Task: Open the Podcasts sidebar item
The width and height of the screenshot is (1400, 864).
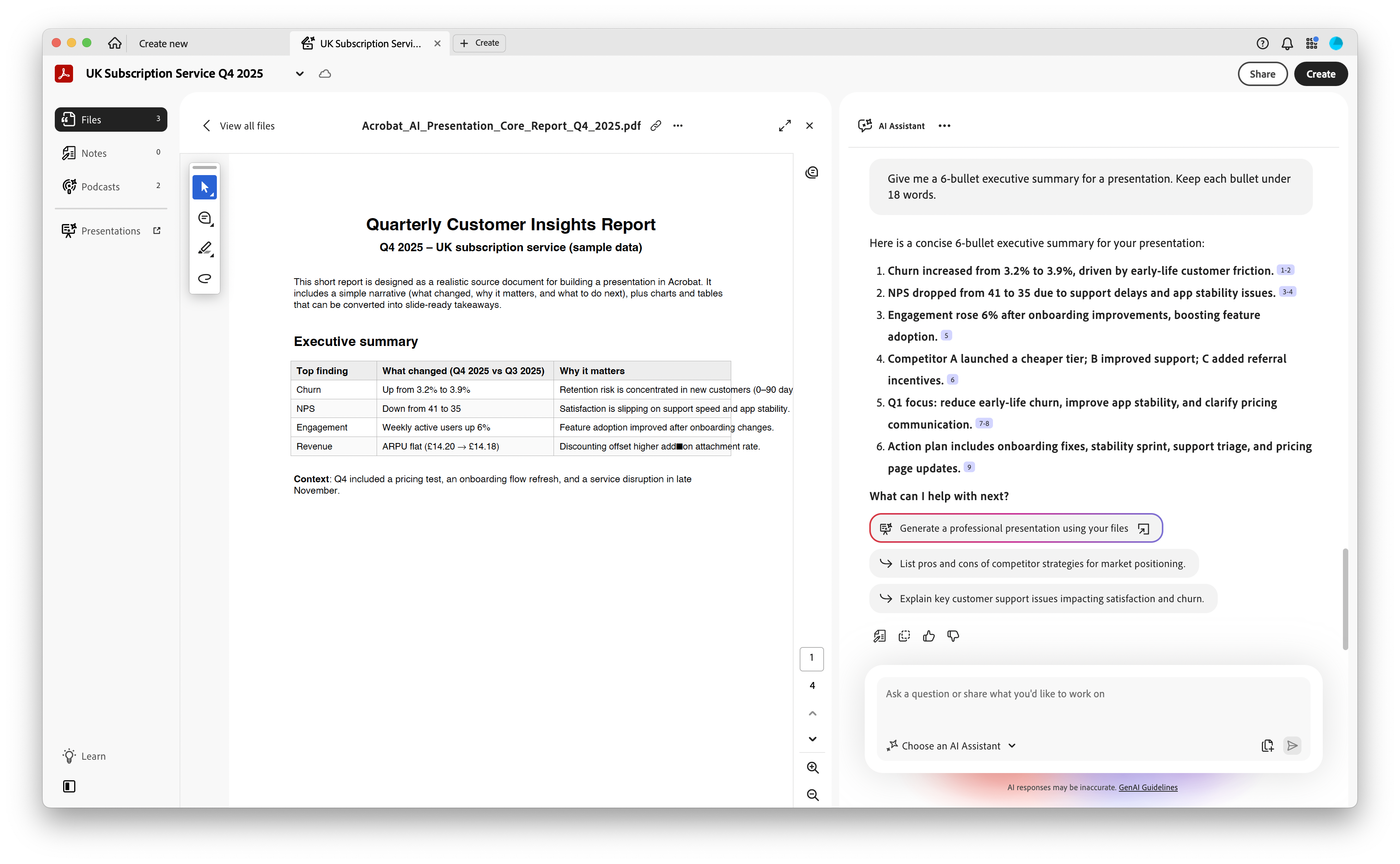Action: click(100, 187)
